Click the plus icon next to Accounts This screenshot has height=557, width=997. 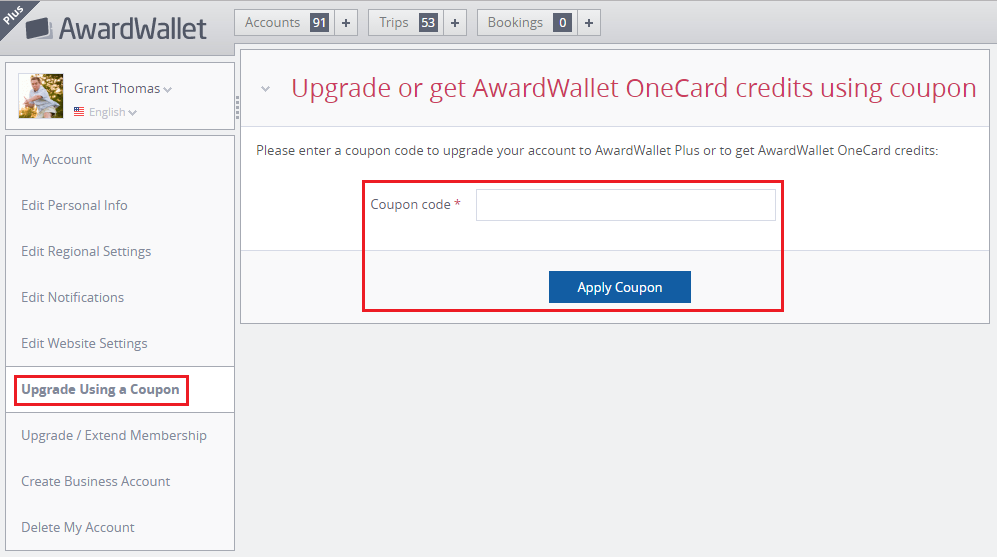click(346, 23)
